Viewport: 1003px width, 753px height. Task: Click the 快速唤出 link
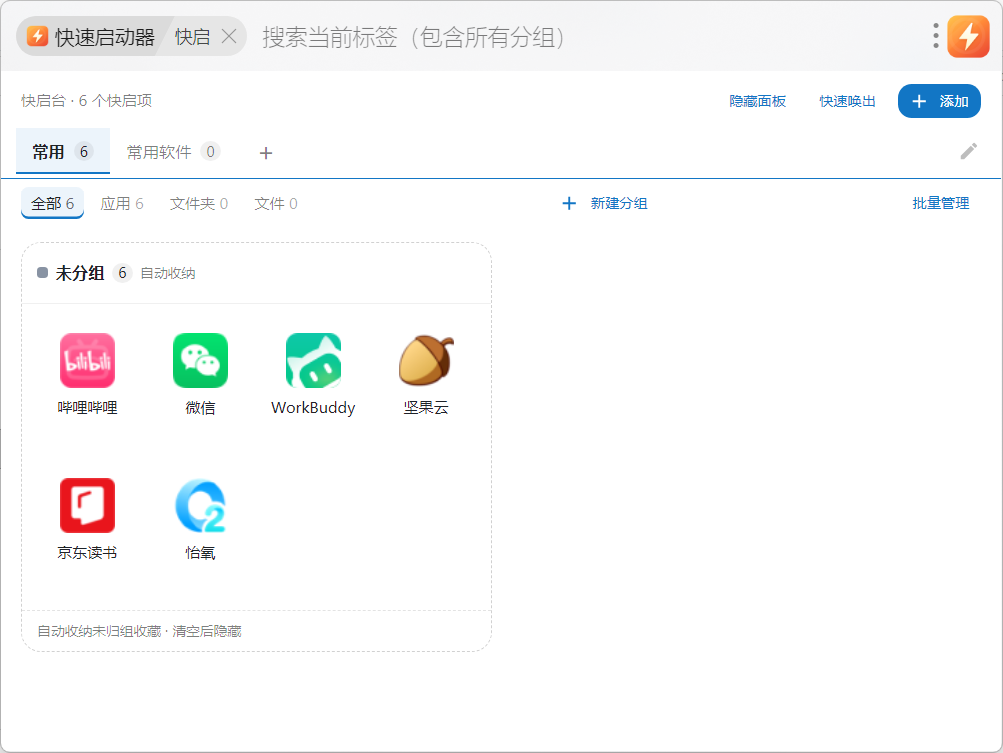coord(848,101)
